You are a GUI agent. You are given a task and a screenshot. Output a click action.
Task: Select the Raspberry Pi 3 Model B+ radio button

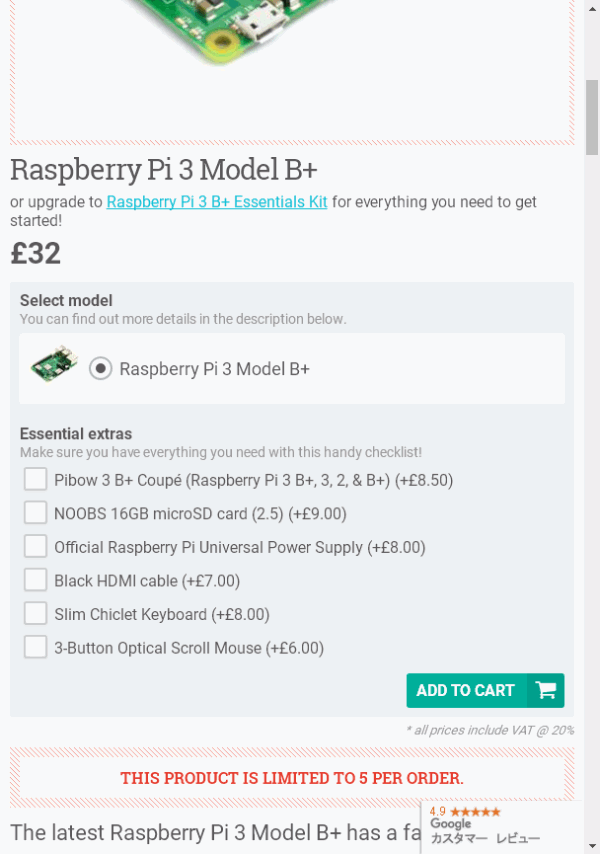click(x=100, y=367)
